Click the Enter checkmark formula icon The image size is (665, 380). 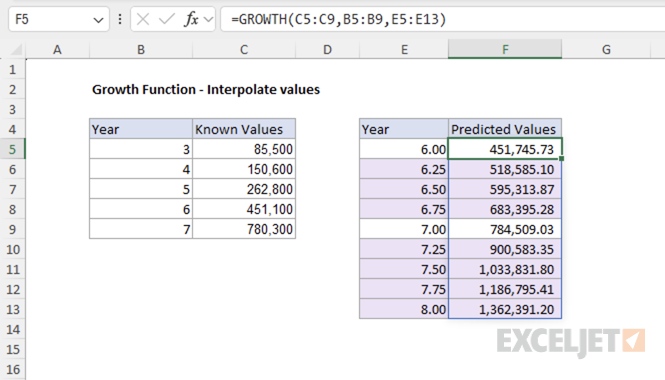[x=166, y=19]
